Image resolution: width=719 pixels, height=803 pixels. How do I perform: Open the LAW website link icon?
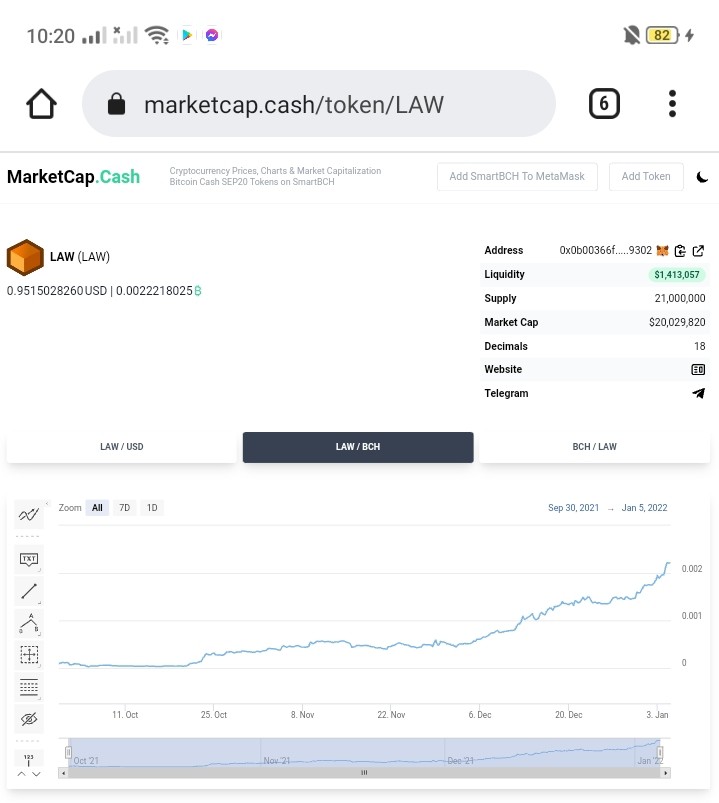(698, 369)
